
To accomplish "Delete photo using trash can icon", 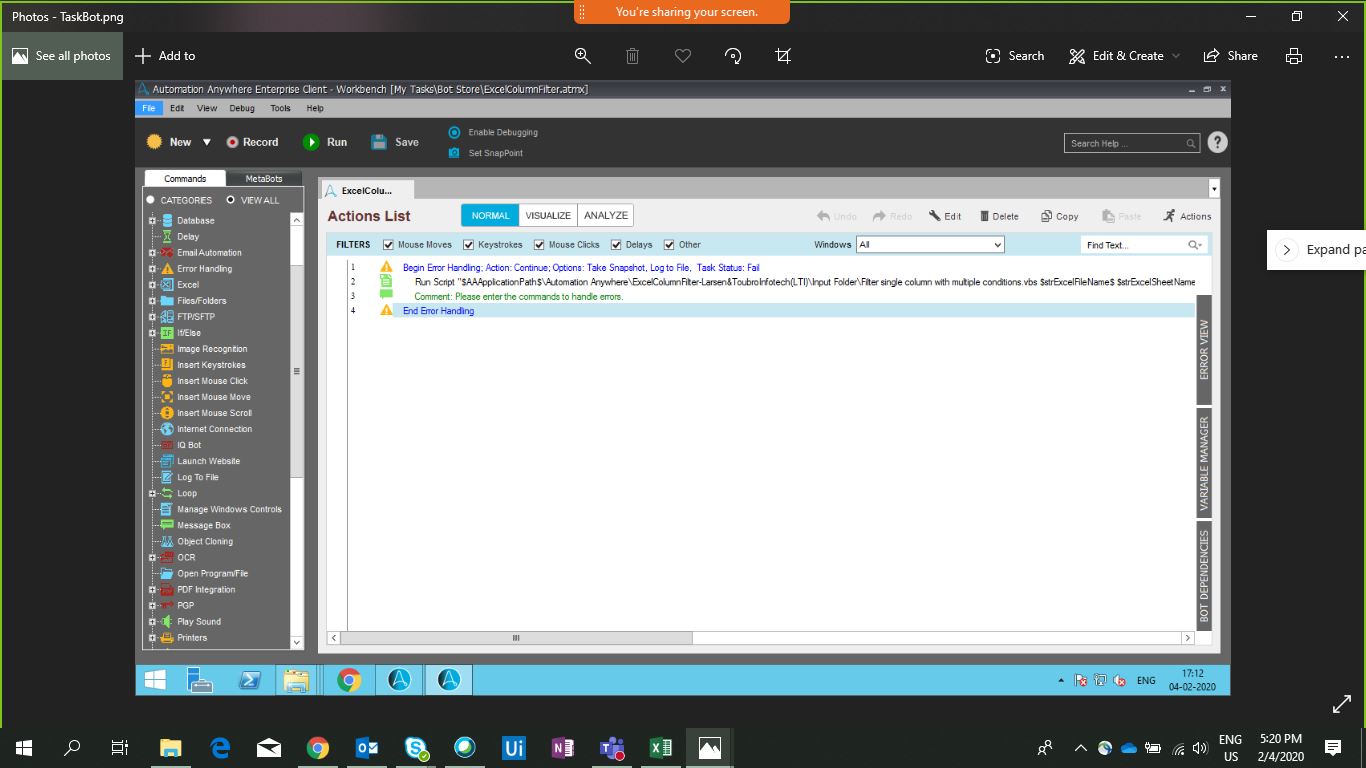I will [x=632, y=56].
